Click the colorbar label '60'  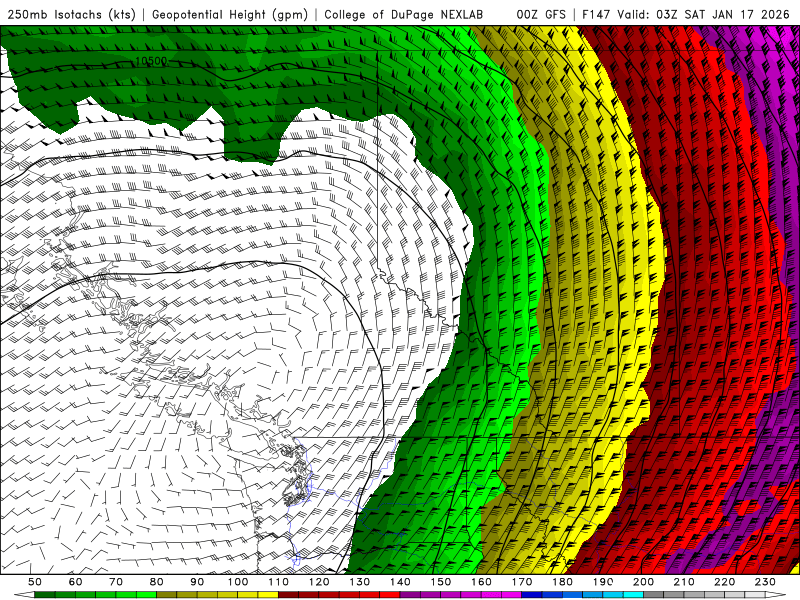(76, 582)
